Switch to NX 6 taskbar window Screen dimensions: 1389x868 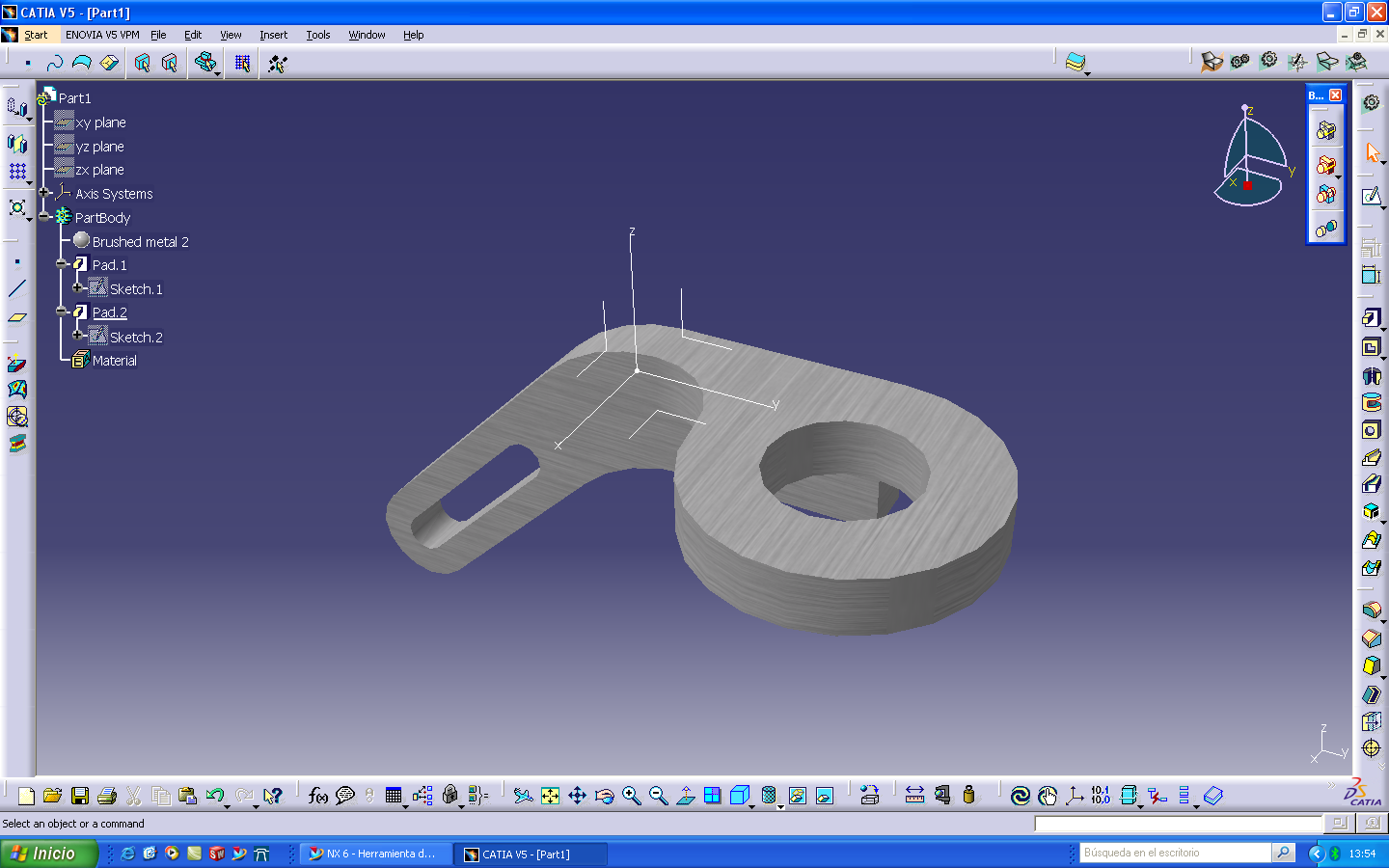coord(375,854)
